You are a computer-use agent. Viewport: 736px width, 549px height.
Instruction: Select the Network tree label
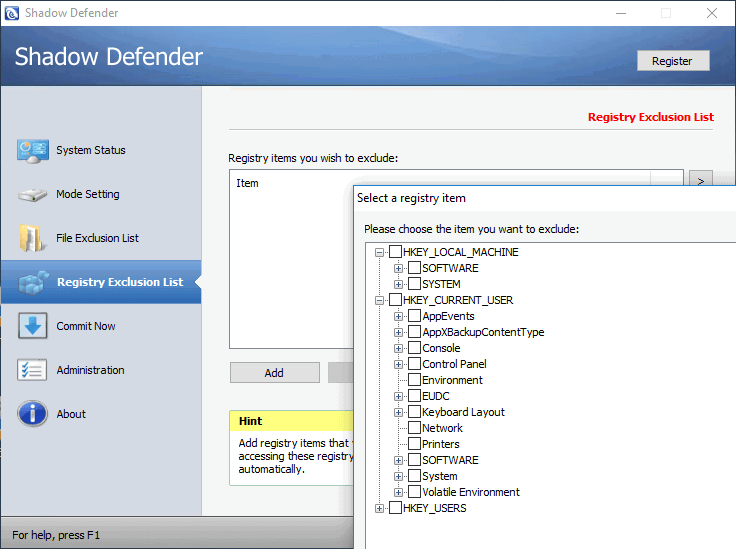442,428
